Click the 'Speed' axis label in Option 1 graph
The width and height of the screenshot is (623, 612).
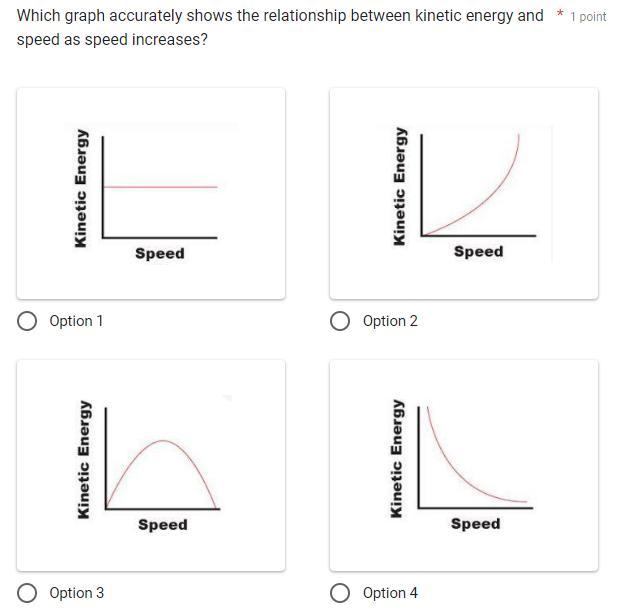point(160,254)
